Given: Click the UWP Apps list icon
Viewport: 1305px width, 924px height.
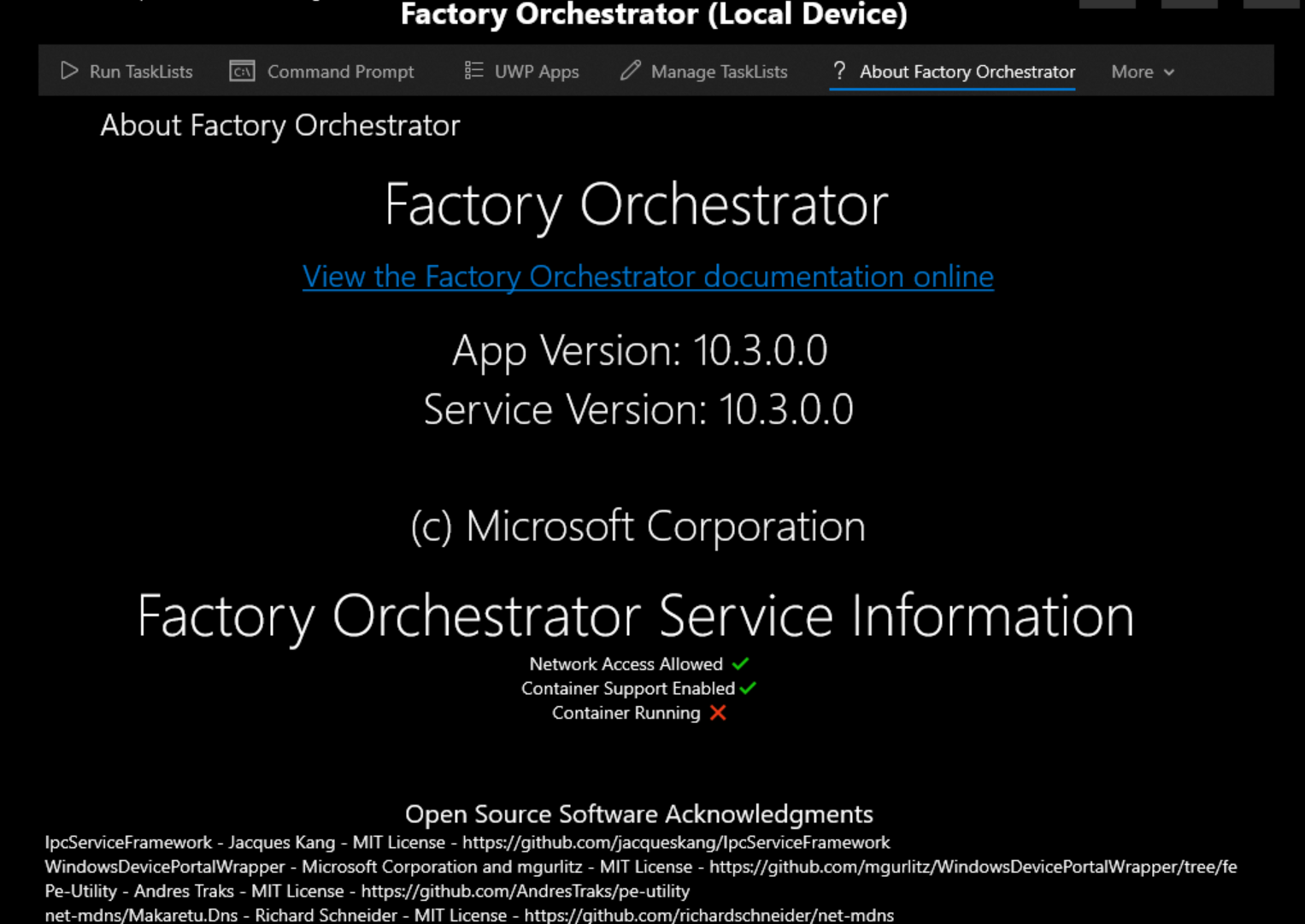Looking at the screenshot, I should pyautogui.click(x=473, y=70).
